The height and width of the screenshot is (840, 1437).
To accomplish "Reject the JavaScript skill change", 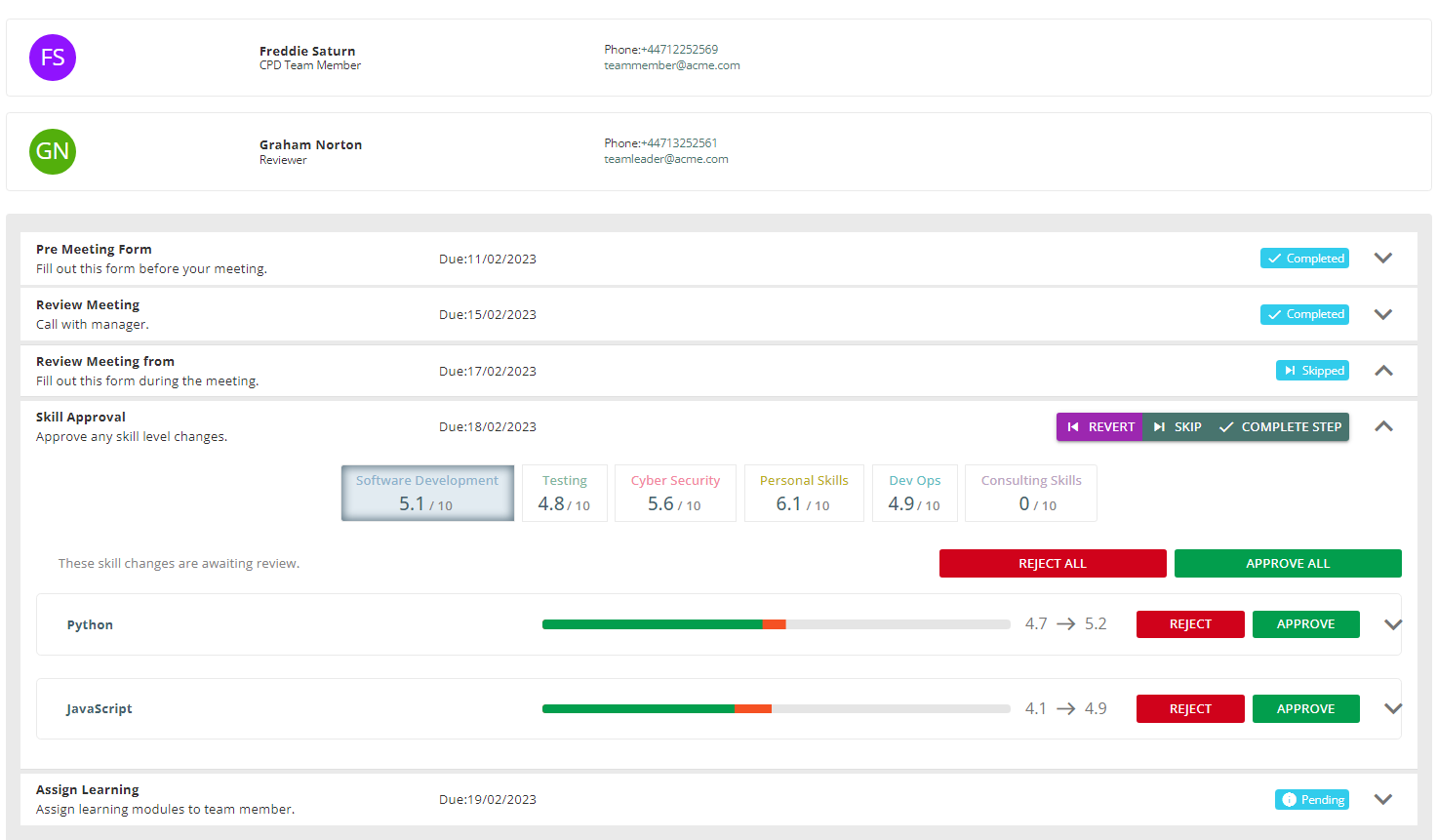I will tap(1189, 709).
